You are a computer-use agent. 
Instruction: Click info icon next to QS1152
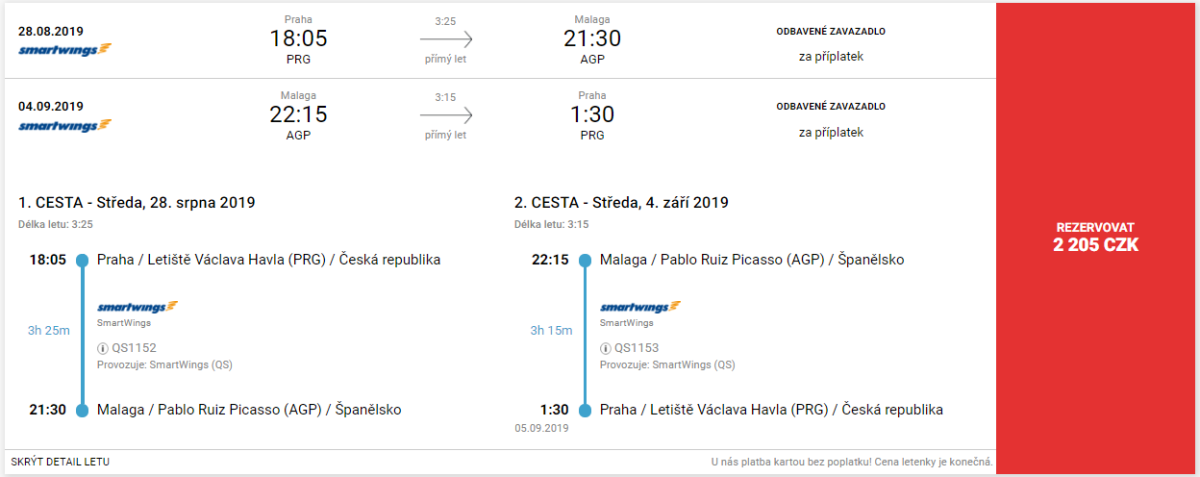point(102,348)
